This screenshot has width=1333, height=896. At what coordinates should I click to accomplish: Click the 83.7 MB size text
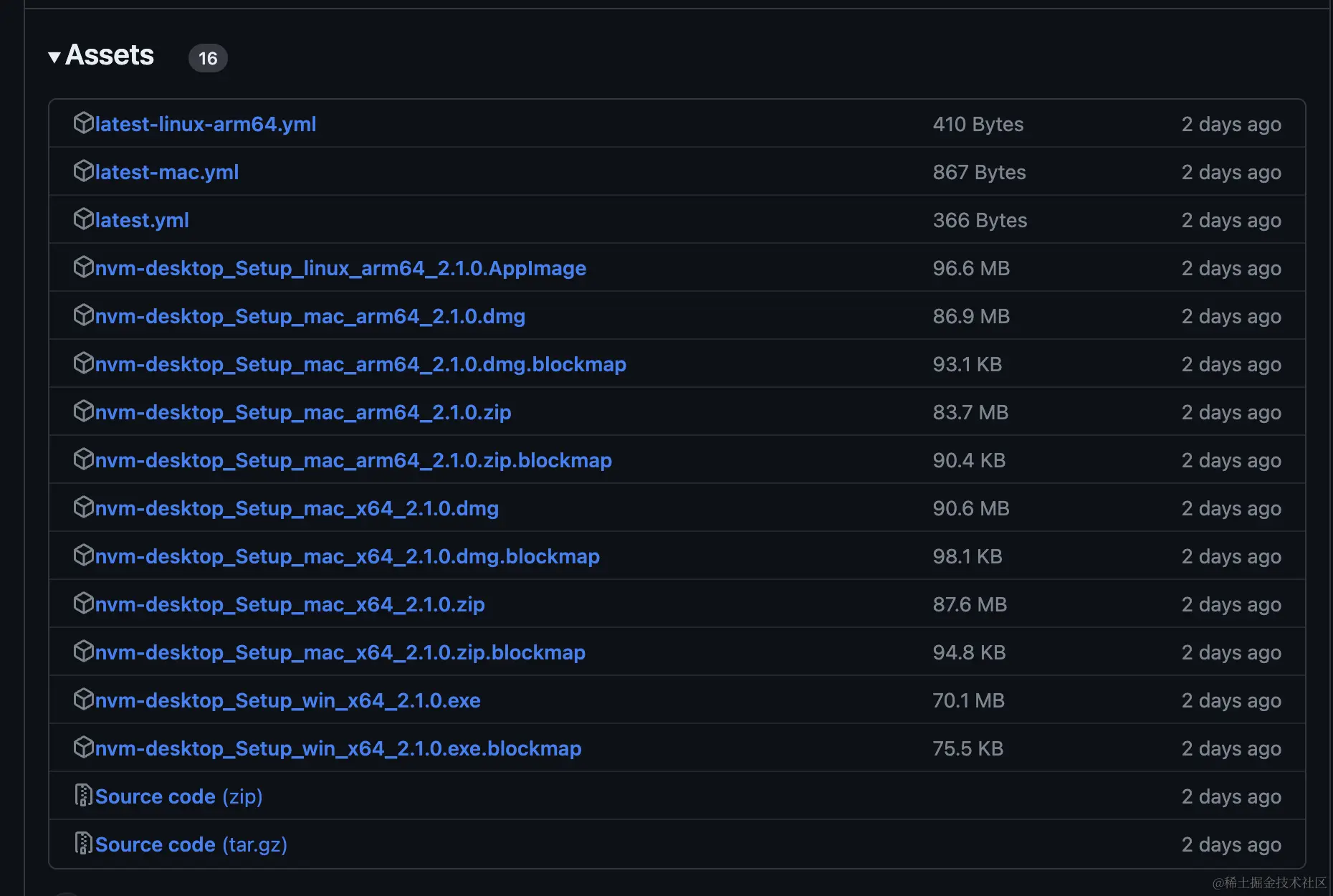pyautogui.click(x=970, y=412)
